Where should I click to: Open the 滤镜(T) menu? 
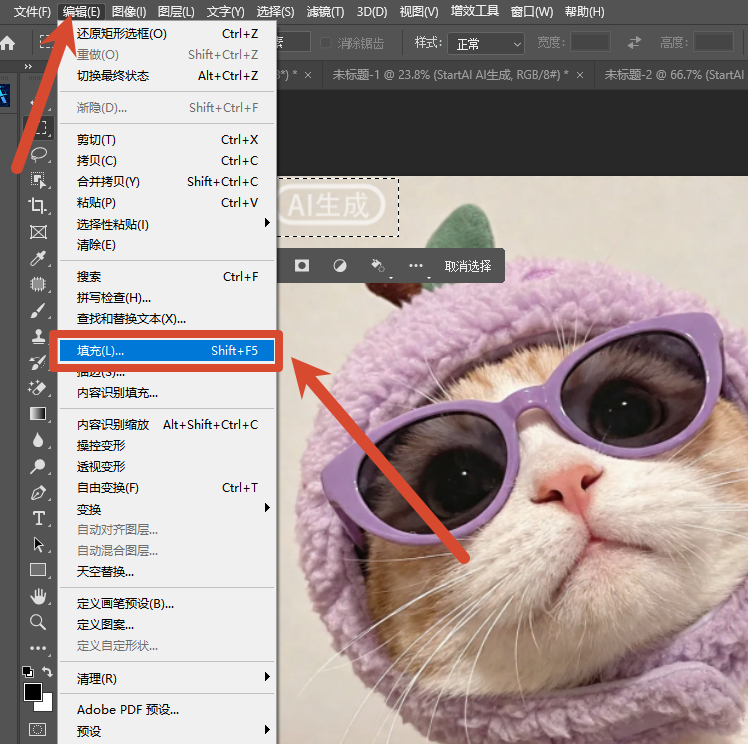point(325,11)
